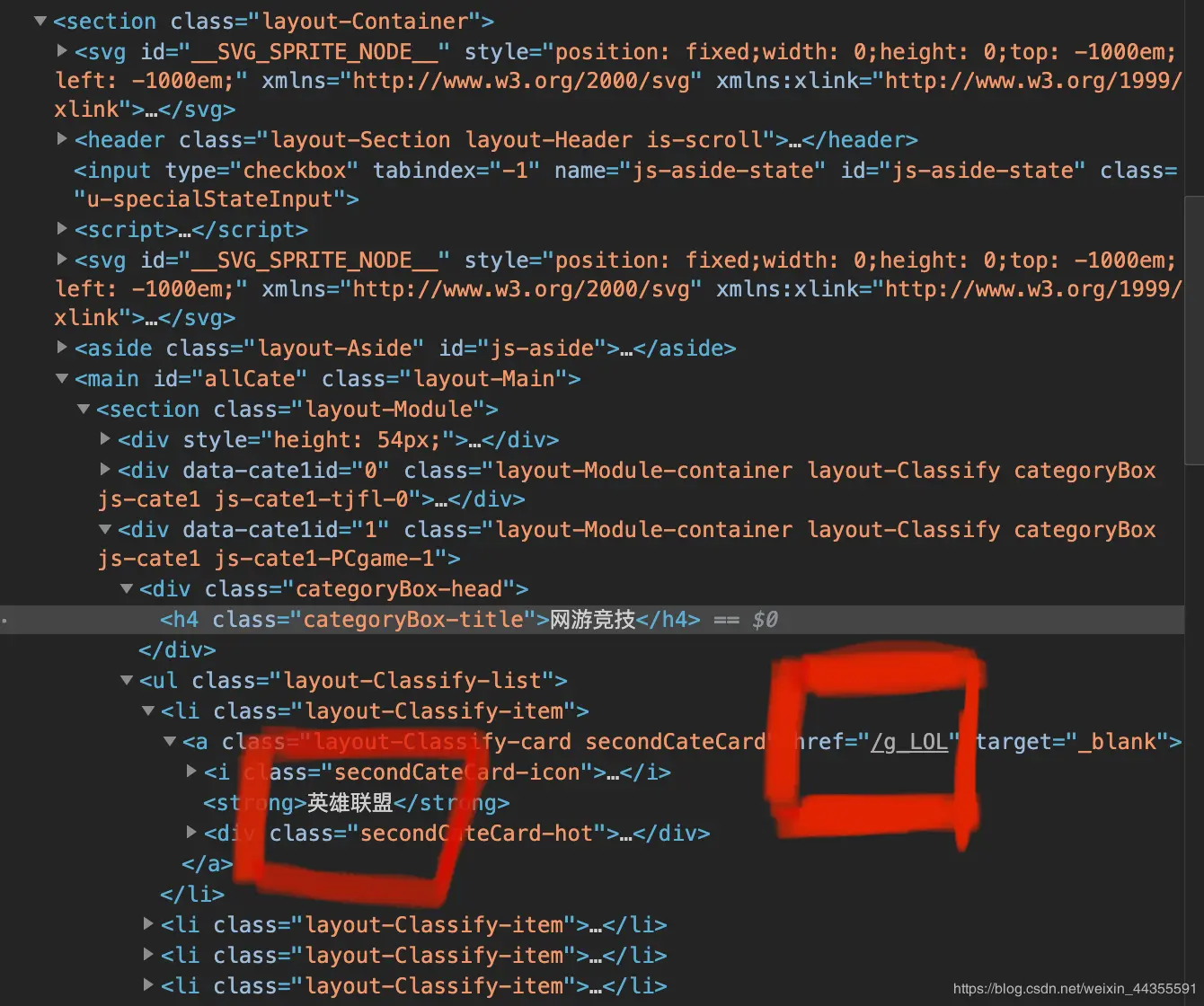This screenshot has width=1204, height=1006.
Task: Expand the aside js-aside node
Action: tap(62, 348)
